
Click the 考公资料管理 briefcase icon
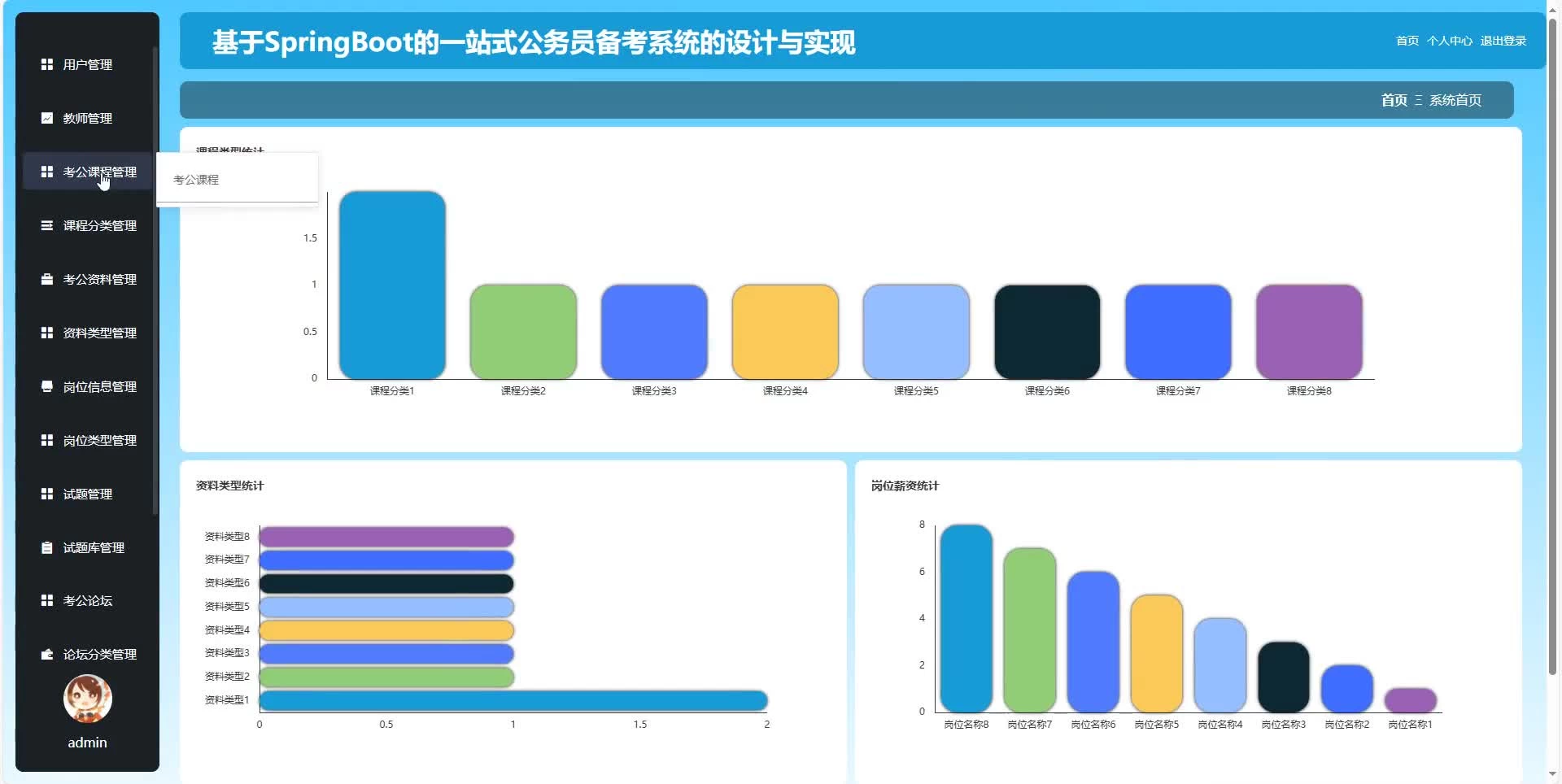47,279
